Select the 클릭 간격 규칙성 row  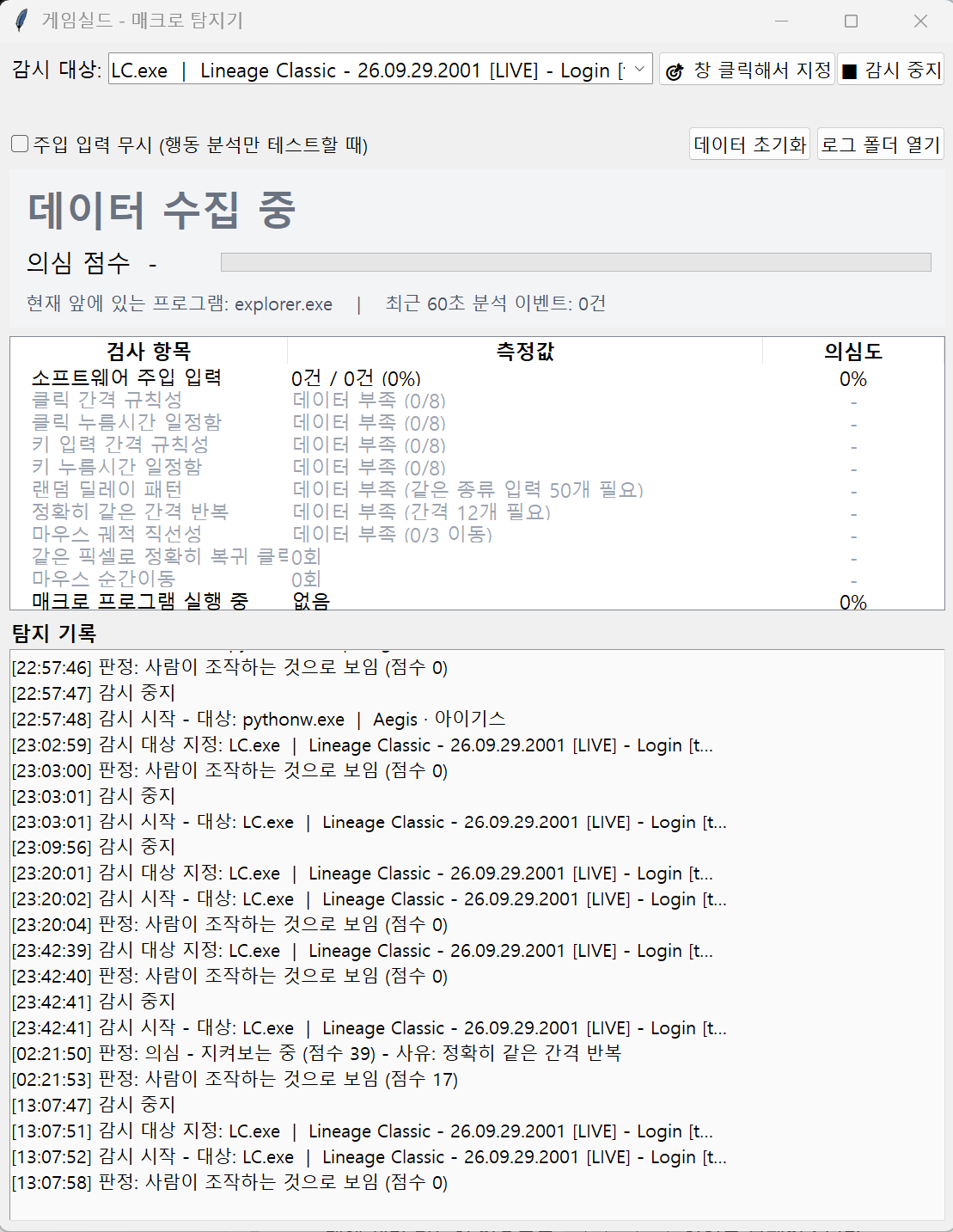pyautogui.click(x=478, y=401)
